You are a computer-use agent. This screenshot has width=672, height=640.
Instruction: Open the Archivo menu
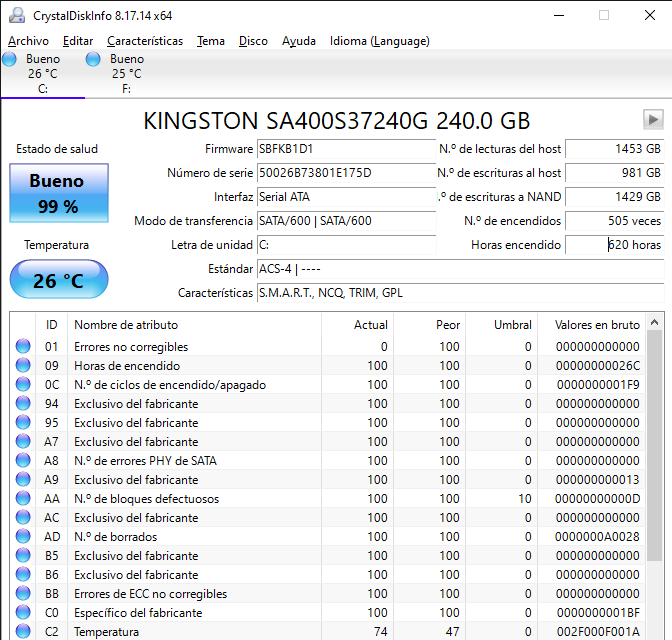coord(28,41)
